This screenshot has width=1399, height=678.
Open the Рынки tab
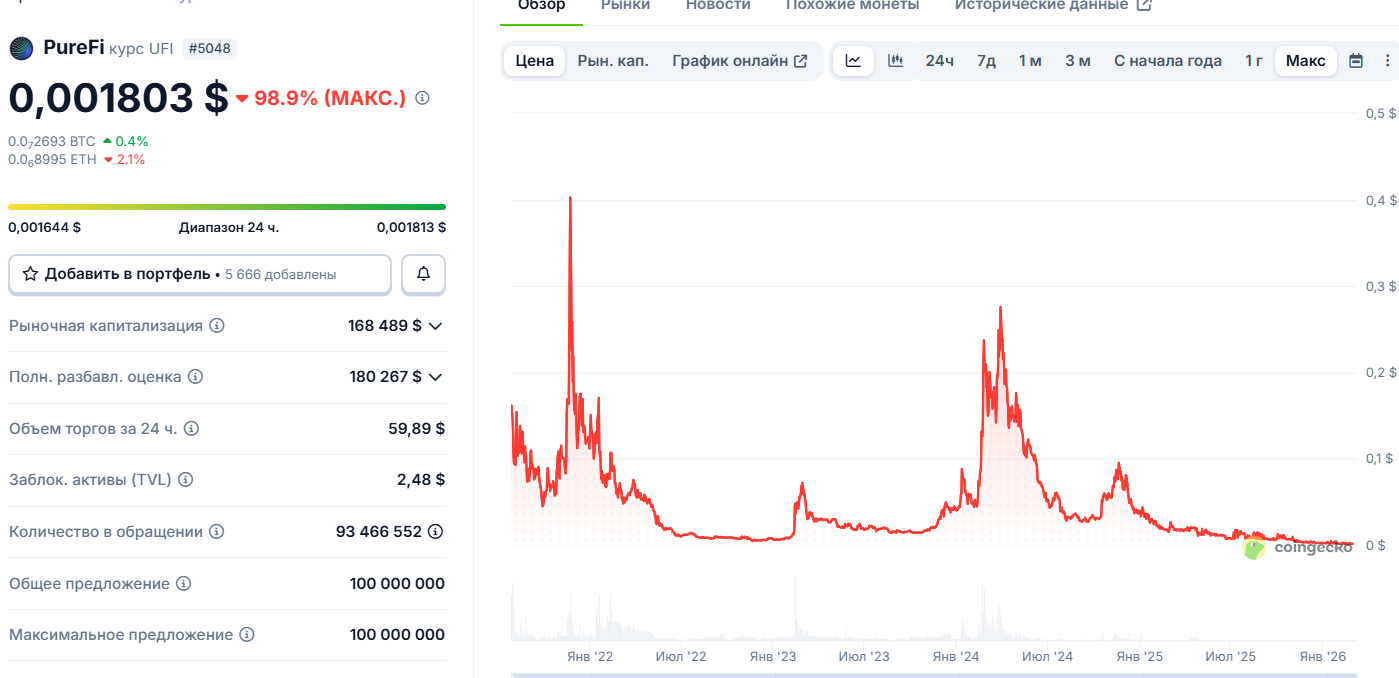(626, 6)
